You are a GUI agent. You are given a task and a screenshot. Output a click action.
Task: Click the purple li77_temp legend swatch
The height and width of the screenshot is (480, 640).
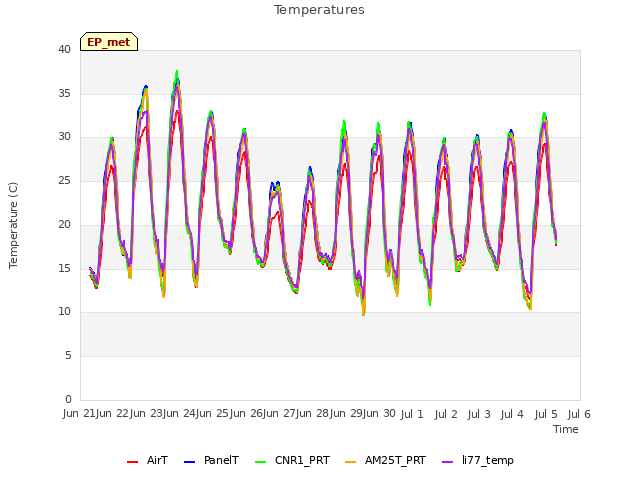pyautogui.click(x=447, y=462)
